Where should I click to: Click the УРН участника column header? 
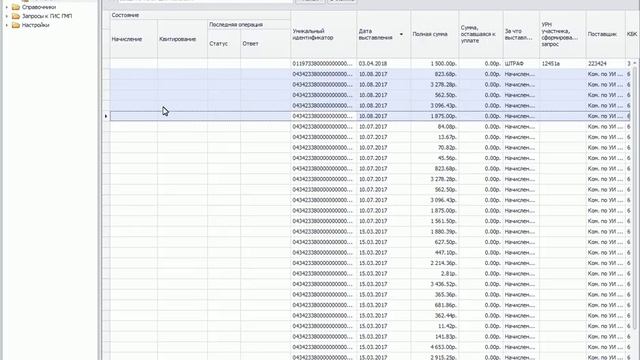(x=563, y=34)
